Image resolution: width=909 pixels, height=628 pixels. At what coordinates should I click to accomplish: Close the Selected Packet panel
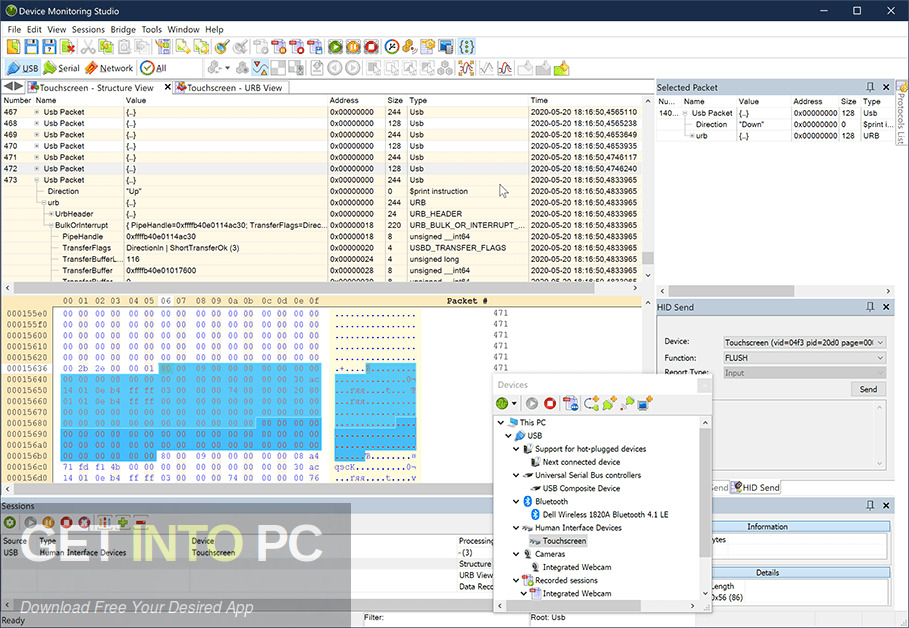[x=886, y=87]
